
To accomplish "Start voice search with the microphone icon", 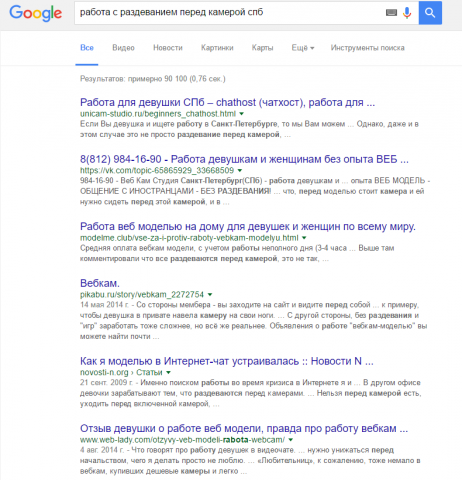I will pyautogui.click(x=407, y=13).
